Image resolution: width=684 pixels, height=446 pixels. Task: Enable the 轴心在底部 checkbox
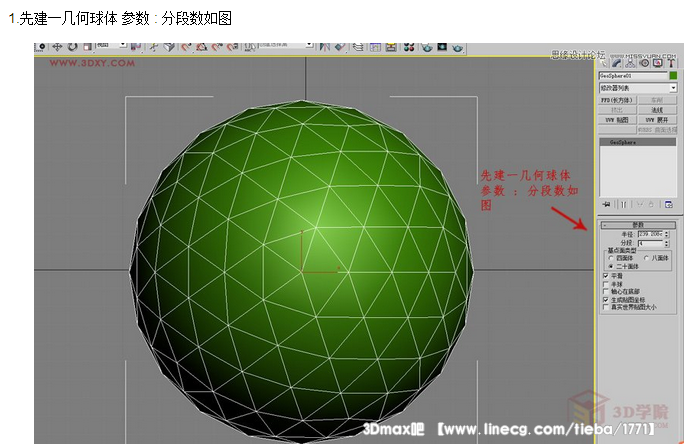(x=605, y=292)
